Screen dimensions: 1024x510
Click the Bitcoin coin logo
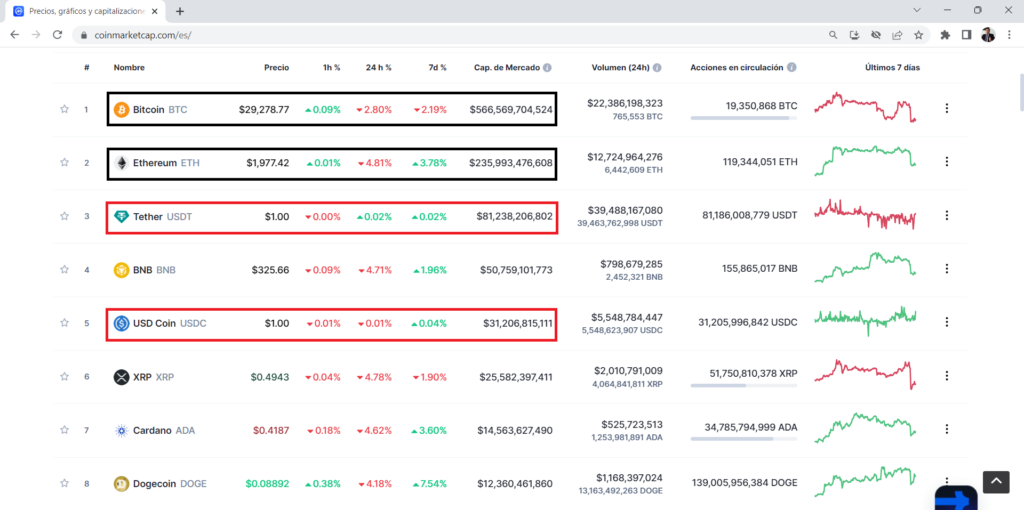(121, 109)
